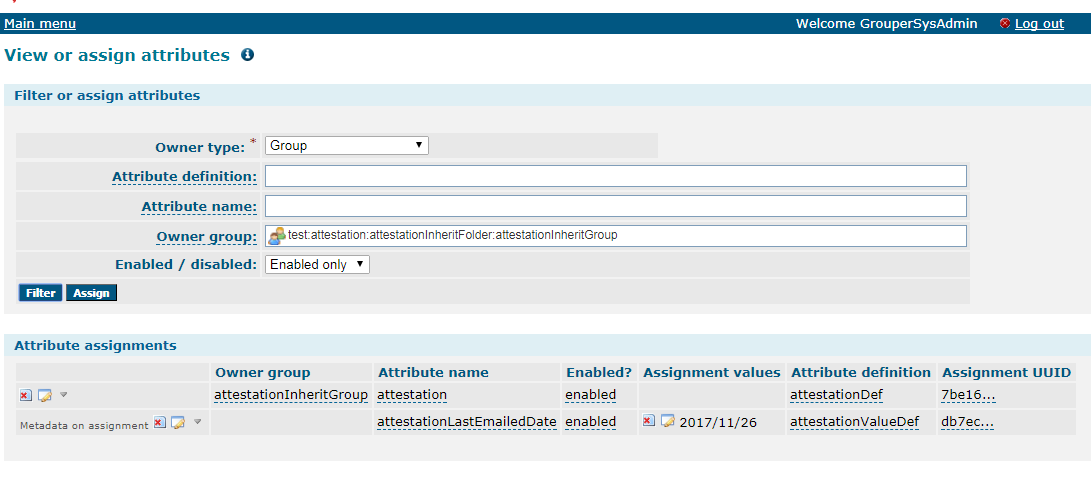Click red Log out icon
This screenshot has width=1091, height=477.
1005,24
